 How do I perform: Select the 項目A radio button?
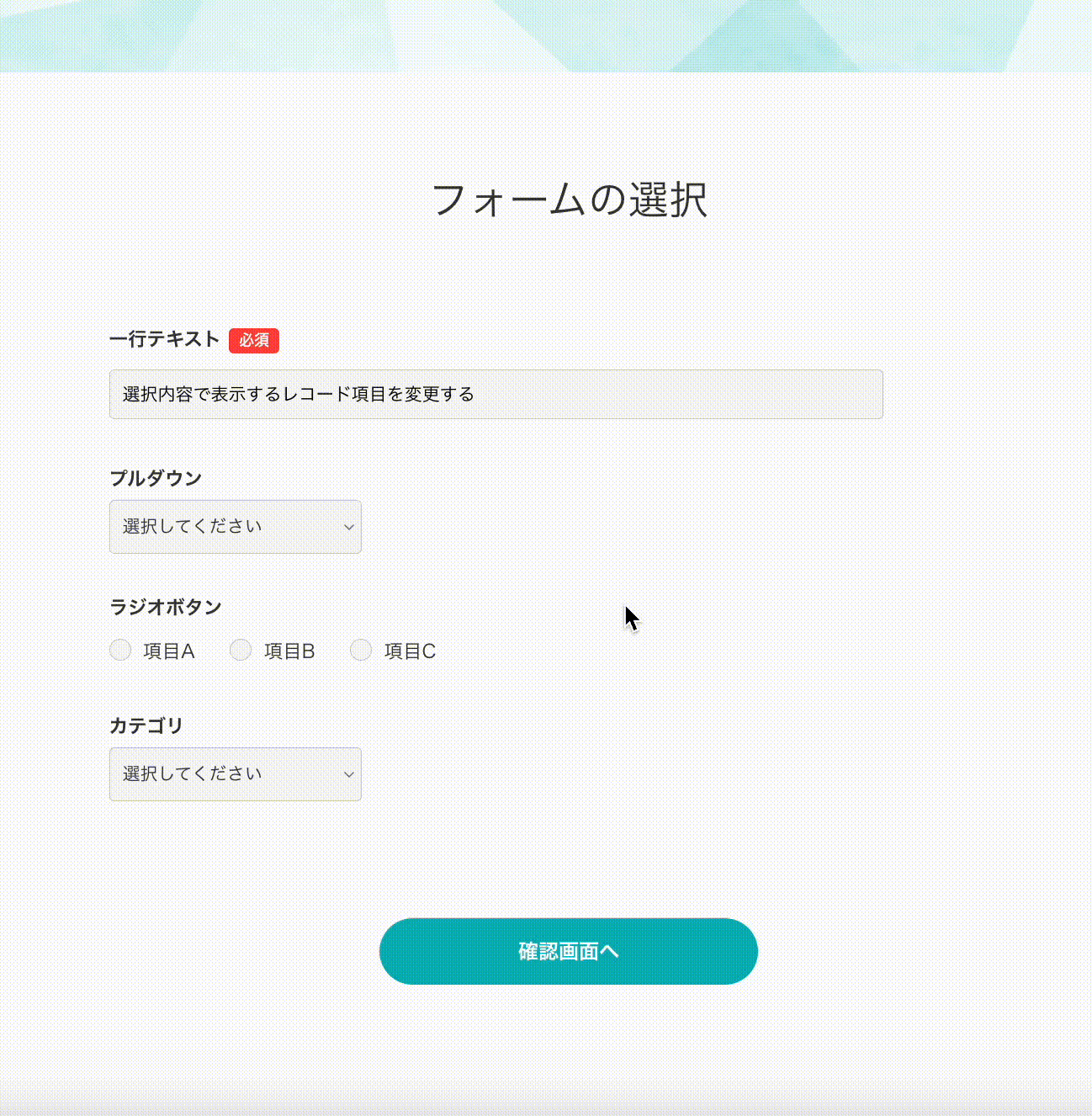tap(120, 650)
